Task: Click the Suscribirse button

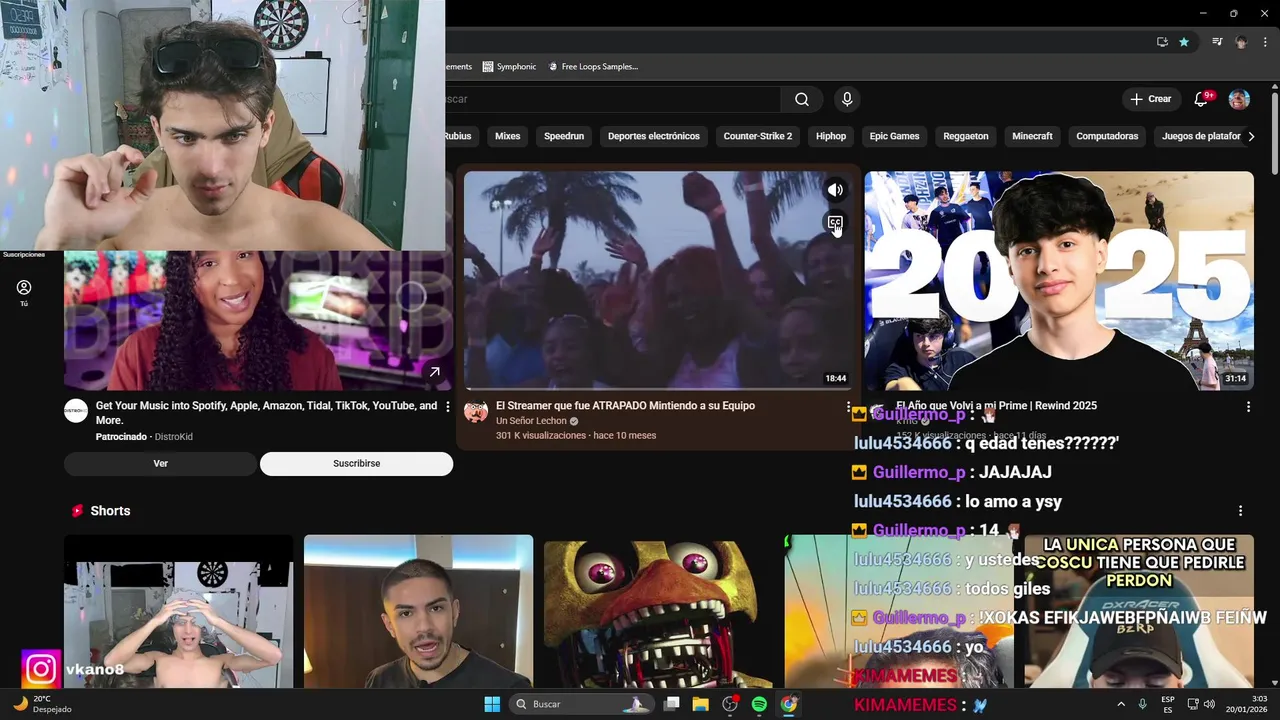Action: (x=357, y=464)
